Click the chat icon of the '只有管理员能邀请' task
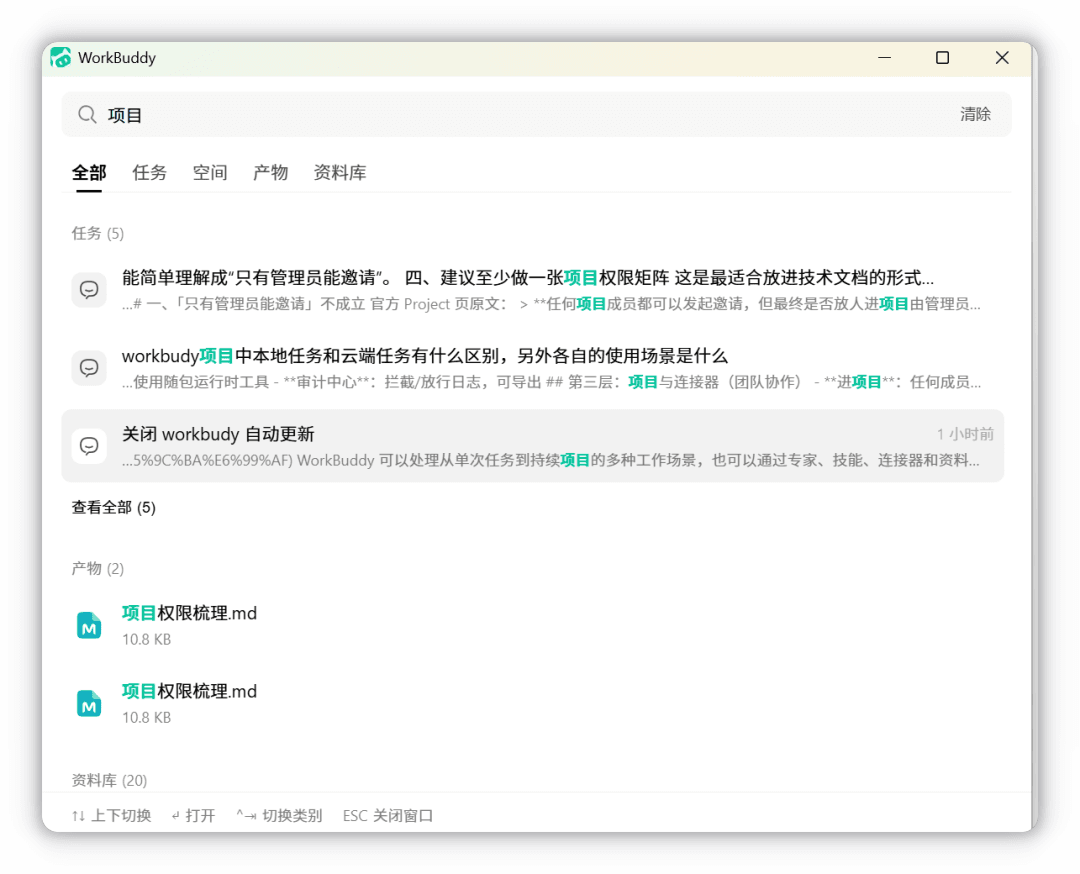The height and width of the screenshot is (874, 1080). pos(89,289)
